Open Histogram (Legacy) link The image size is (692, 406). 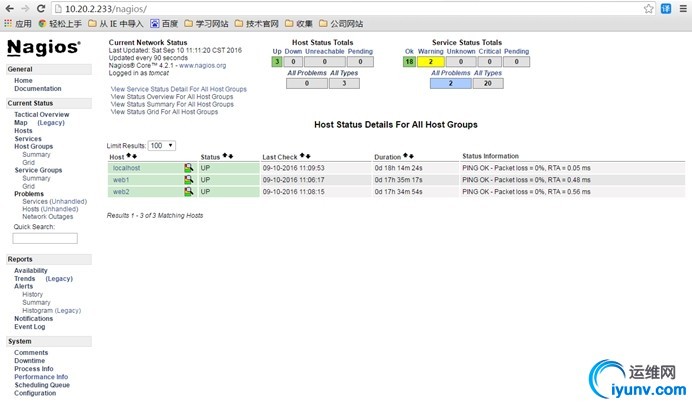tap(52, 311)
